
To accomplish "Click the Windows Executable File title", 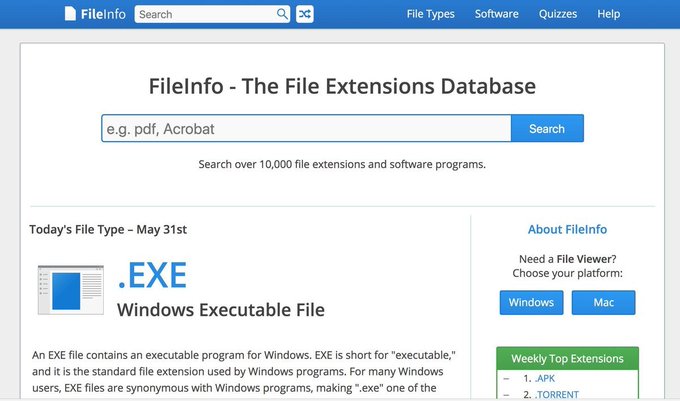I will click(x=220, y=310).
